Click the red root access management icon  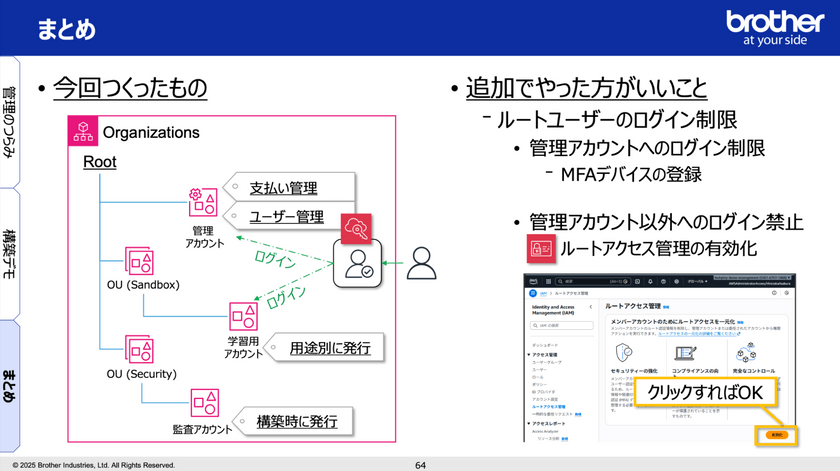coord(540,248)
